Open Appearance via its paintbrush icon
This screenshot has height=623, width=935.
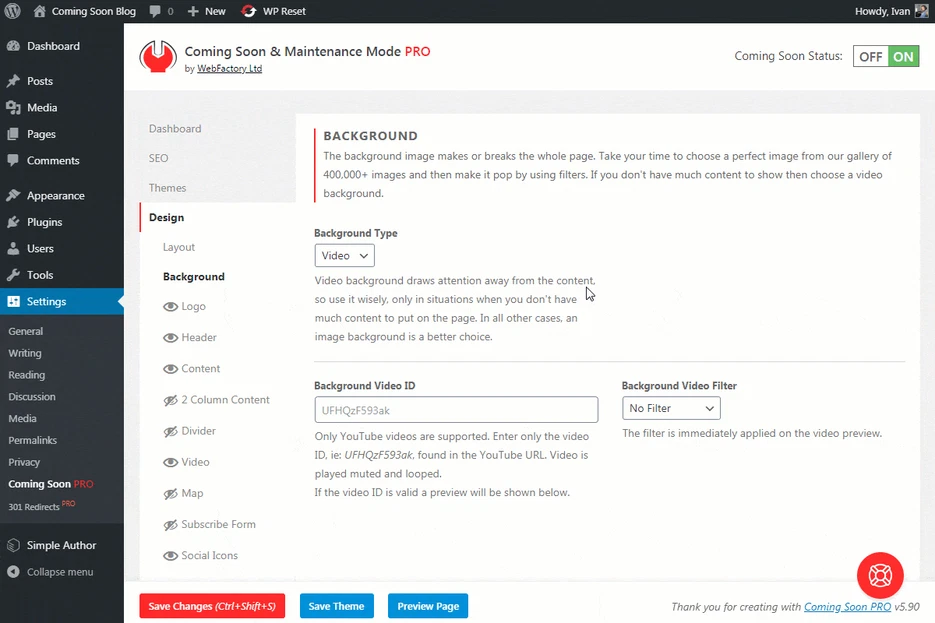13,196
